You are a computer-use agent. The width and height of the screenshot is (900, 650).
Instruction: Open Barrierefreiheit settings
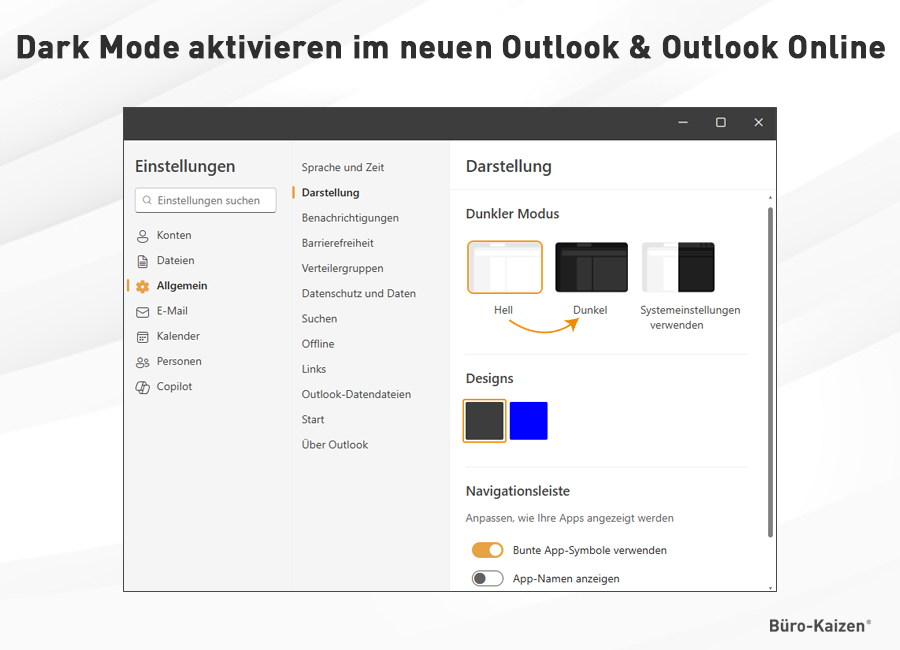[338, 243]
